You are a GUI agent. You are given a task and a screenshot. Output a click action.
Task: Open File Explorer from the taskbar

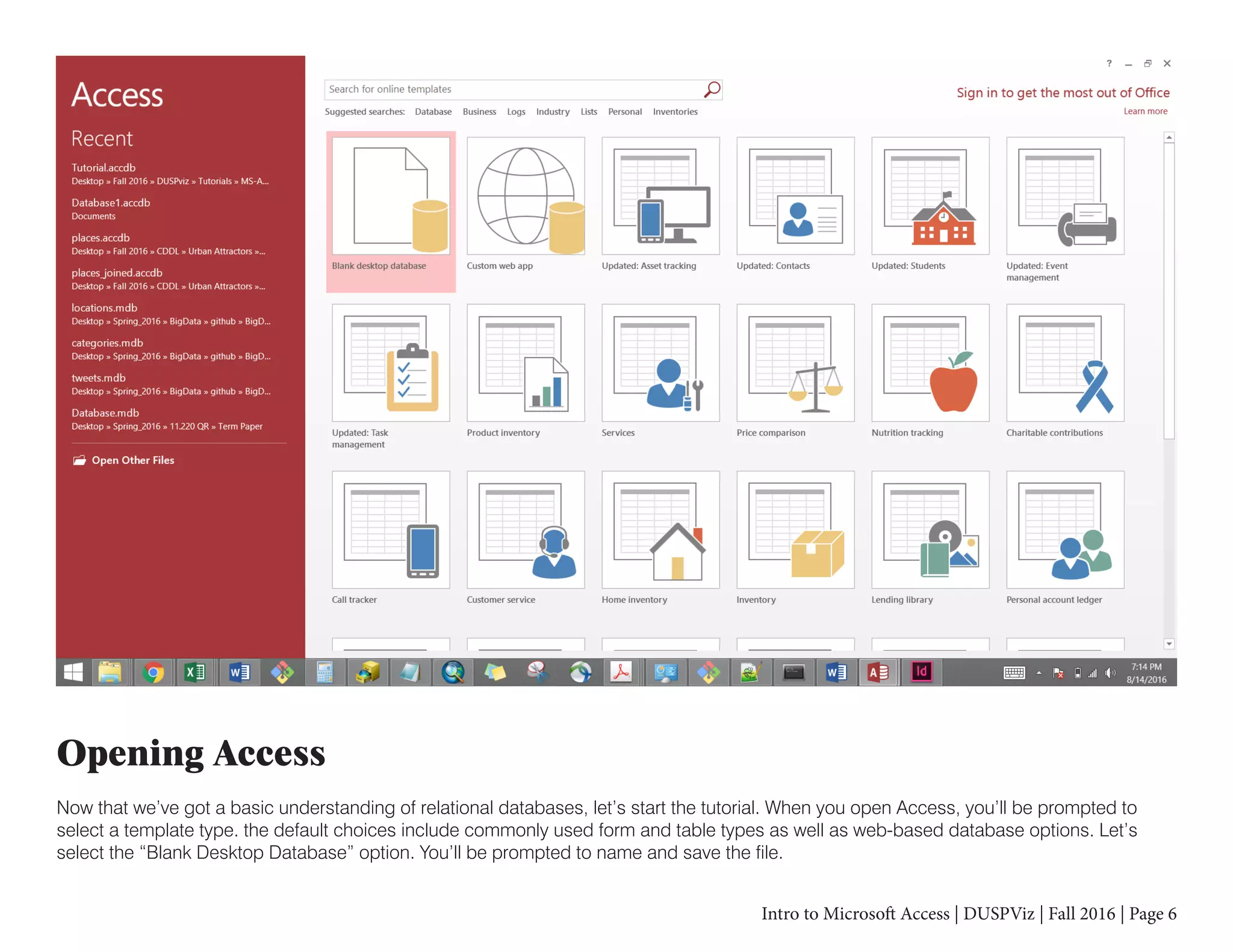pyautogui.click(x=110, y=672)
